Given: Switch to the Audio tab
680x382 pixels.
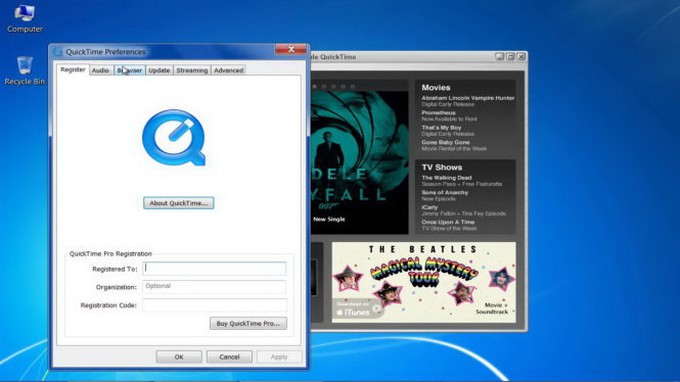Looking at the screenshot, I should 101,70.
